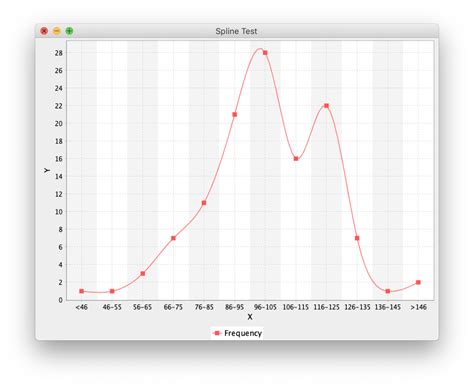
Task: Click the 46-55 data marker
Action: coord(112,291)
